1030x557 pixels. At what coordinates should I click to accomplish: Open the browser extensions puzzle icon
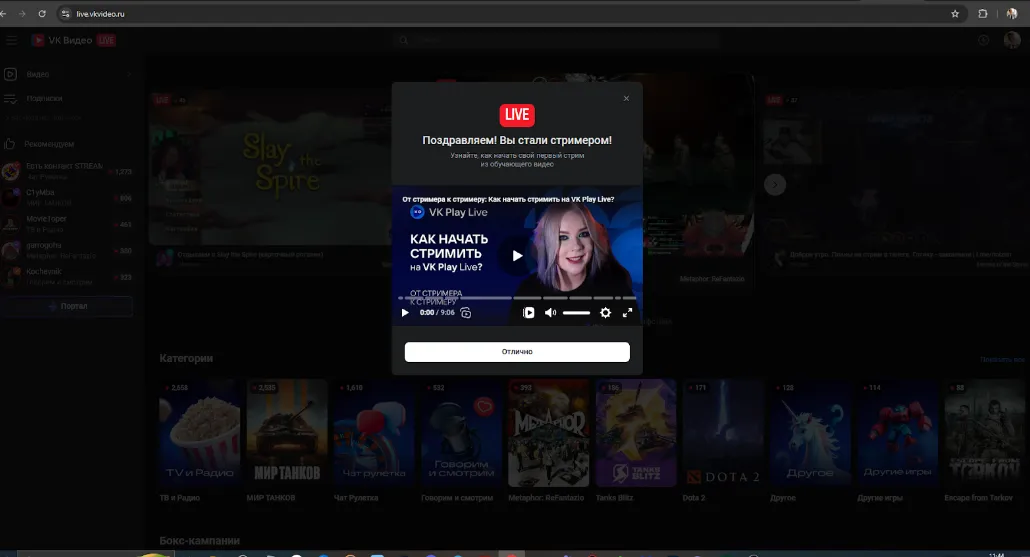(983, 14)
